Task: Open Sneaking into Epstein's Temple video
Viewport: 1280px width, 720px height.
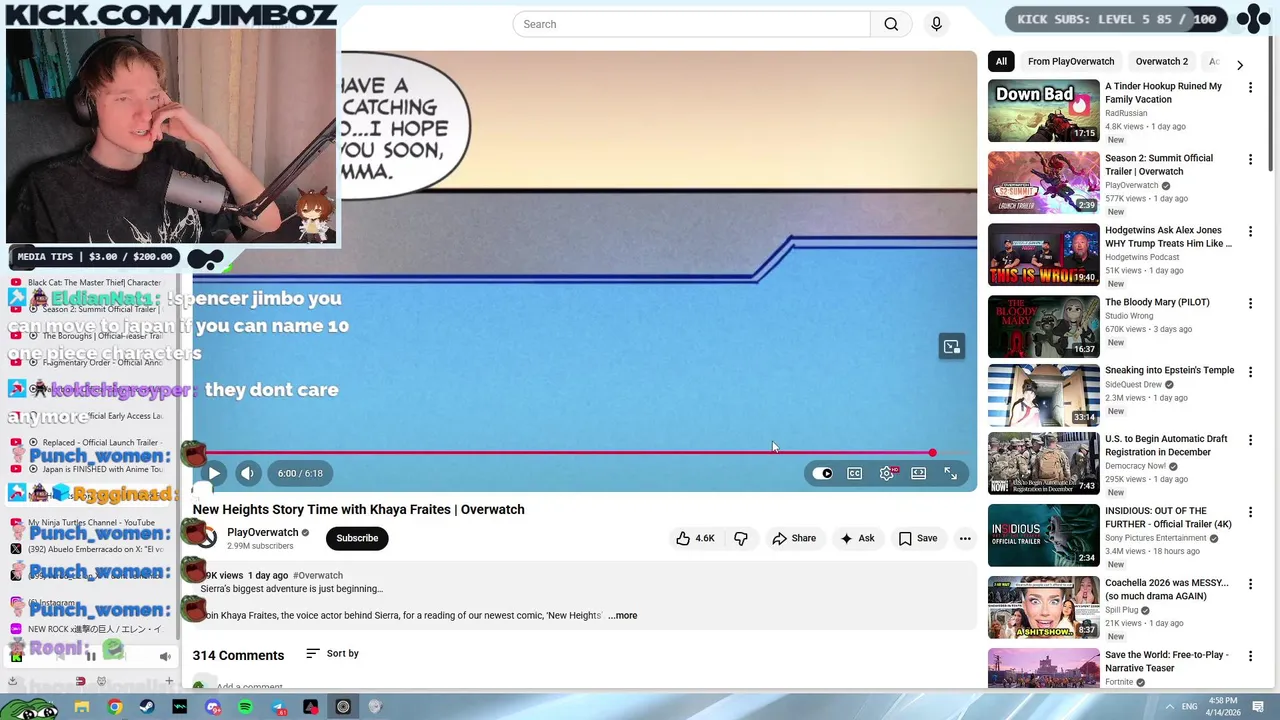Action: point(1169,370)
